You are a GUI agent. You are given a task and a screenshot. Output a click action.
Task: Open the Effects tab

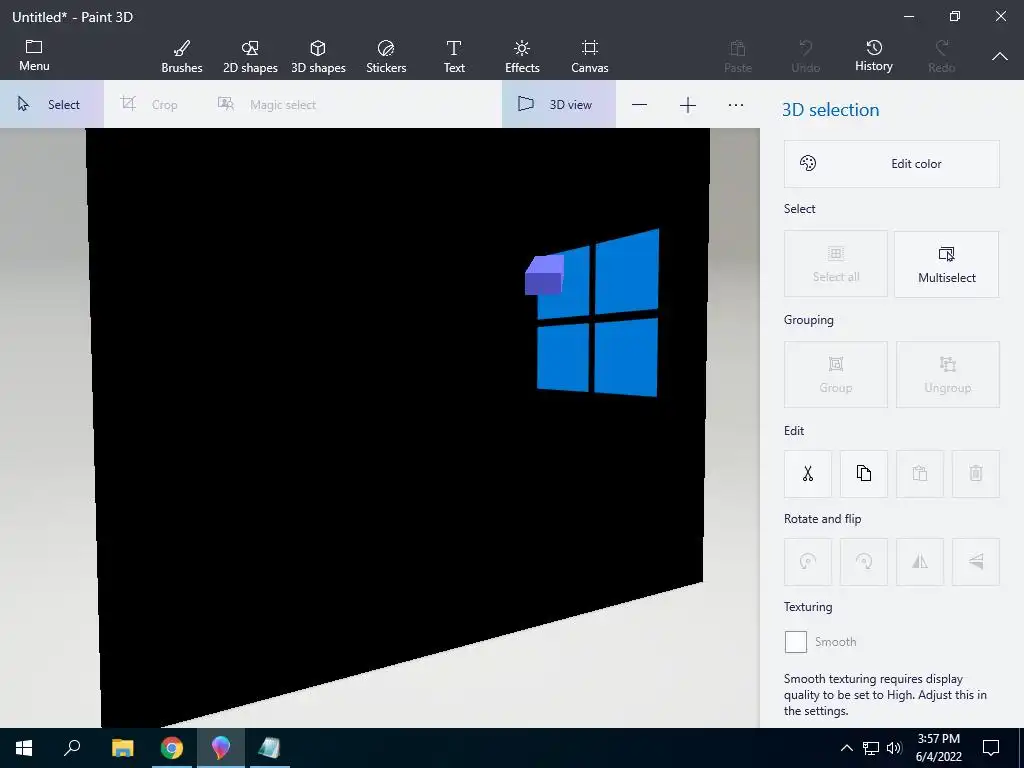point(522,56)
